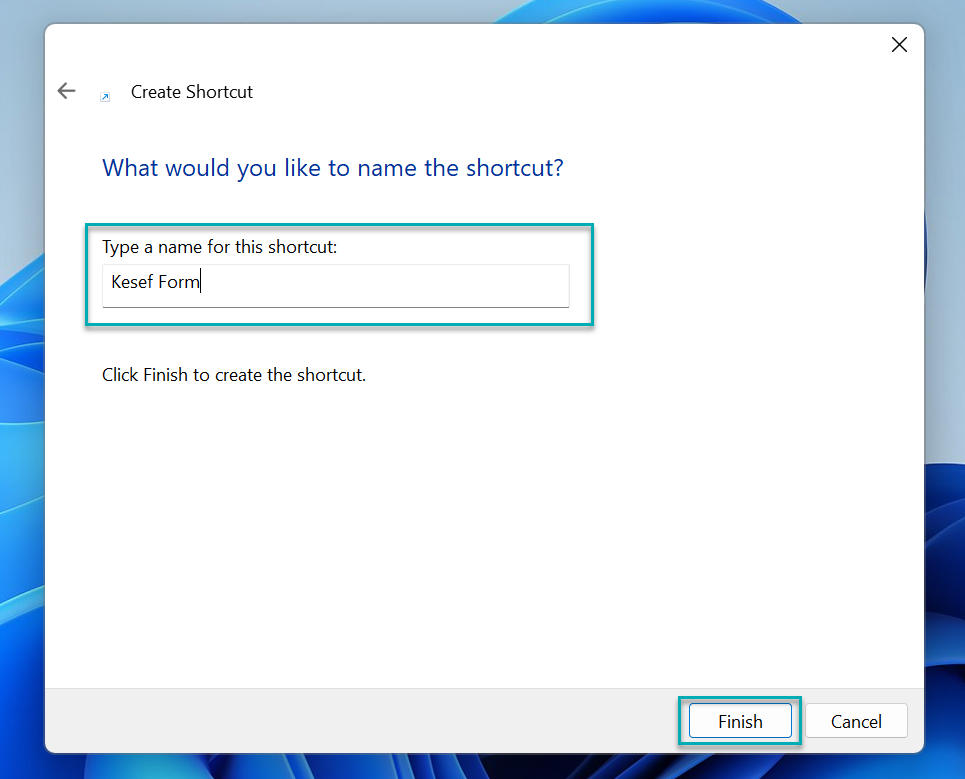Screen dimensions: 965x779
Task: Close the Create Shortcut window
Action: (898, 44)
